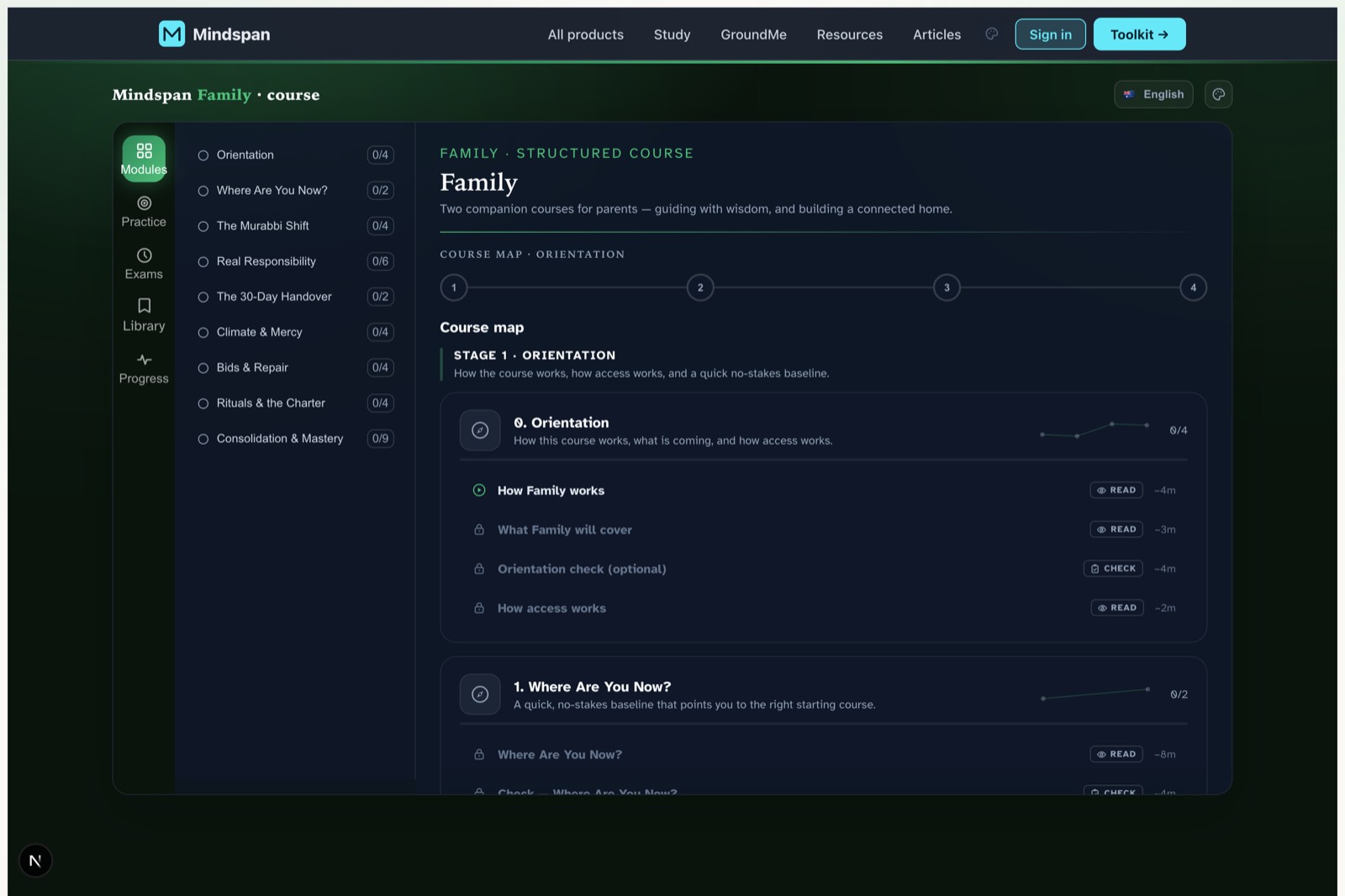Click the compass icon of Orientation card
The width and height of the screenshot is (1345, 896).
pos(480,430)
